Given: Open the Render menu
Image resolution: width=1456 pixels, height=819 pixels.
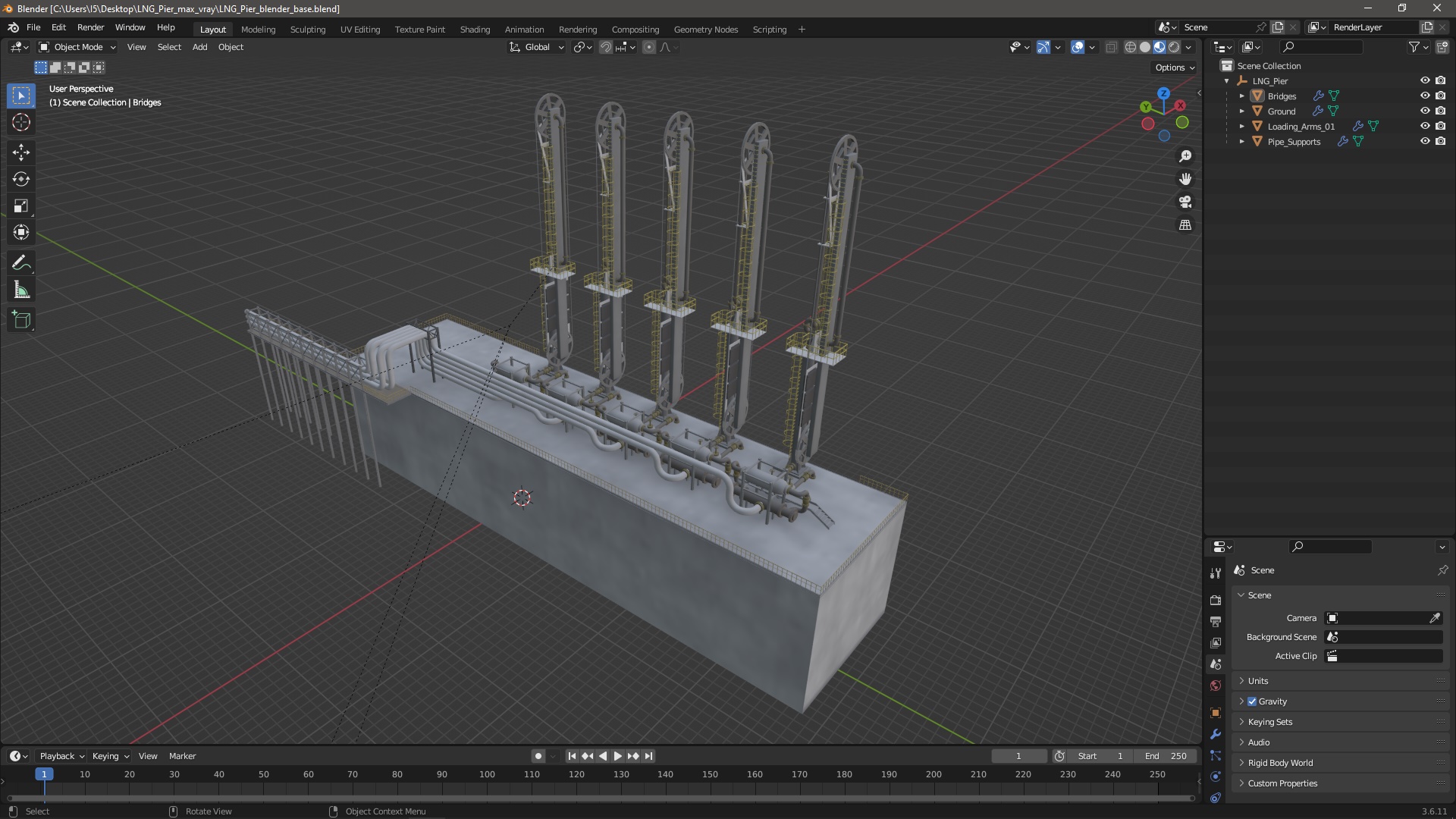Looking at the screenshot, I should (x=90, y=27).
